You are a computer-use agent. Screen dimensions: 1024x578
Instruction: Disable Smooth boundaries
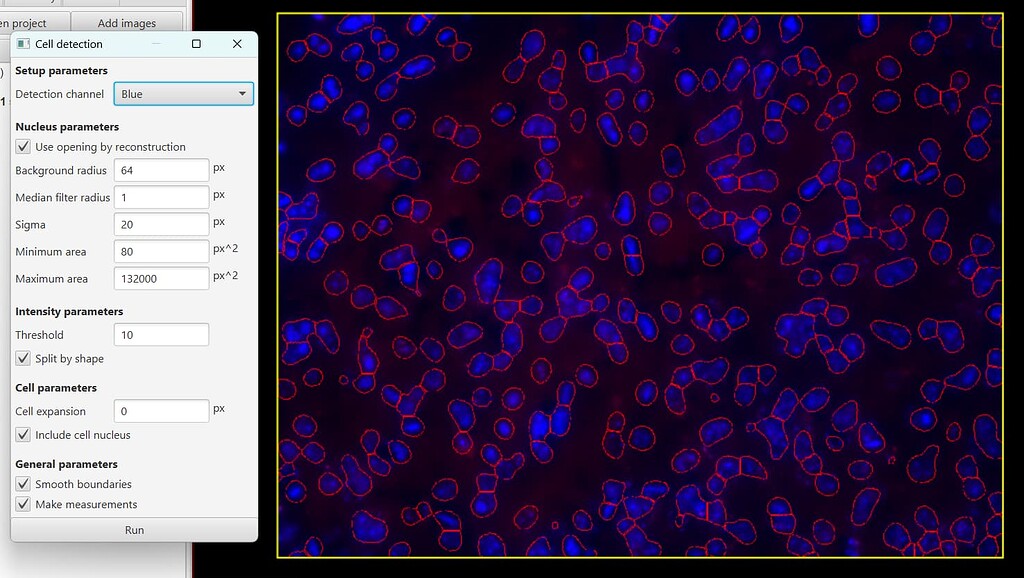(x=22, y=484)
